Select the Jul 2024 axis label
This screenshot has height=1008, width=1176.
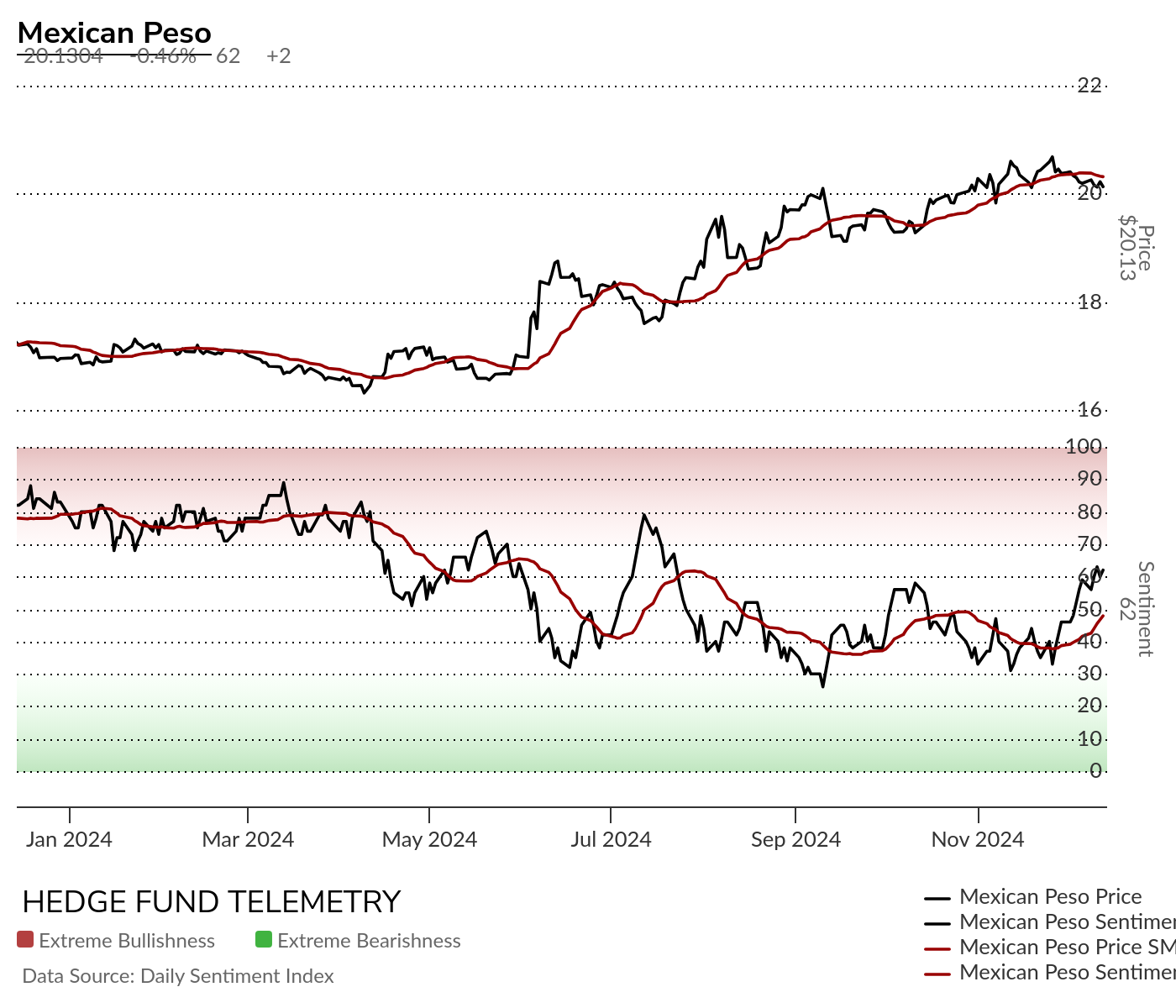click(x=611, y=839)
